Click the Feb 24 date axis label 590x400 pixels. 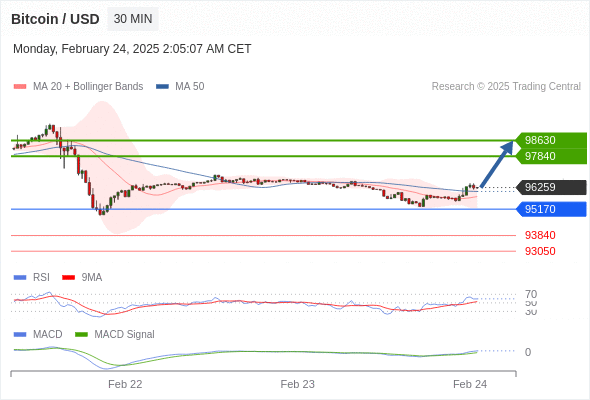(470, 384)
